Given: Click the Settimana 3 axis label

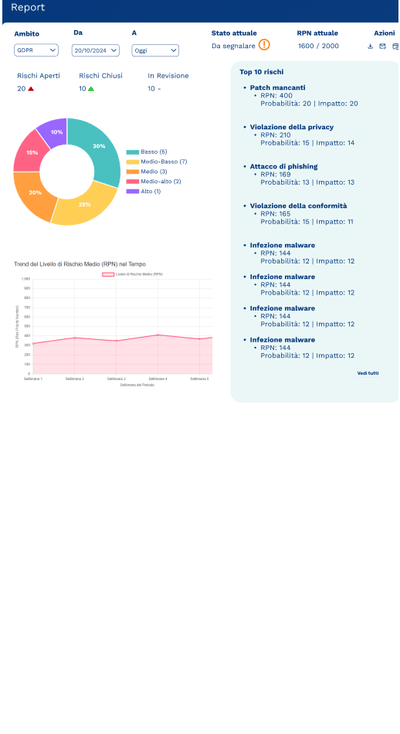Looking at the screenshot, I should point(116,378).
